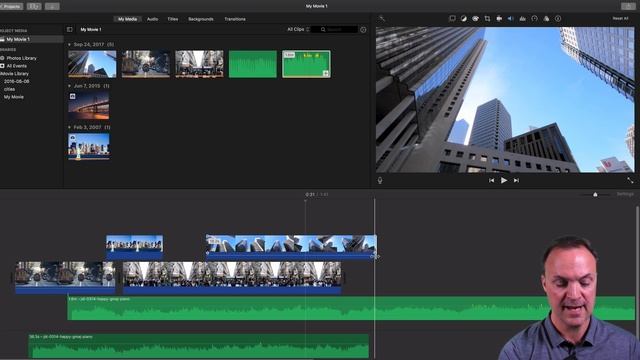Play the movie in viewer

coord(504,180)
